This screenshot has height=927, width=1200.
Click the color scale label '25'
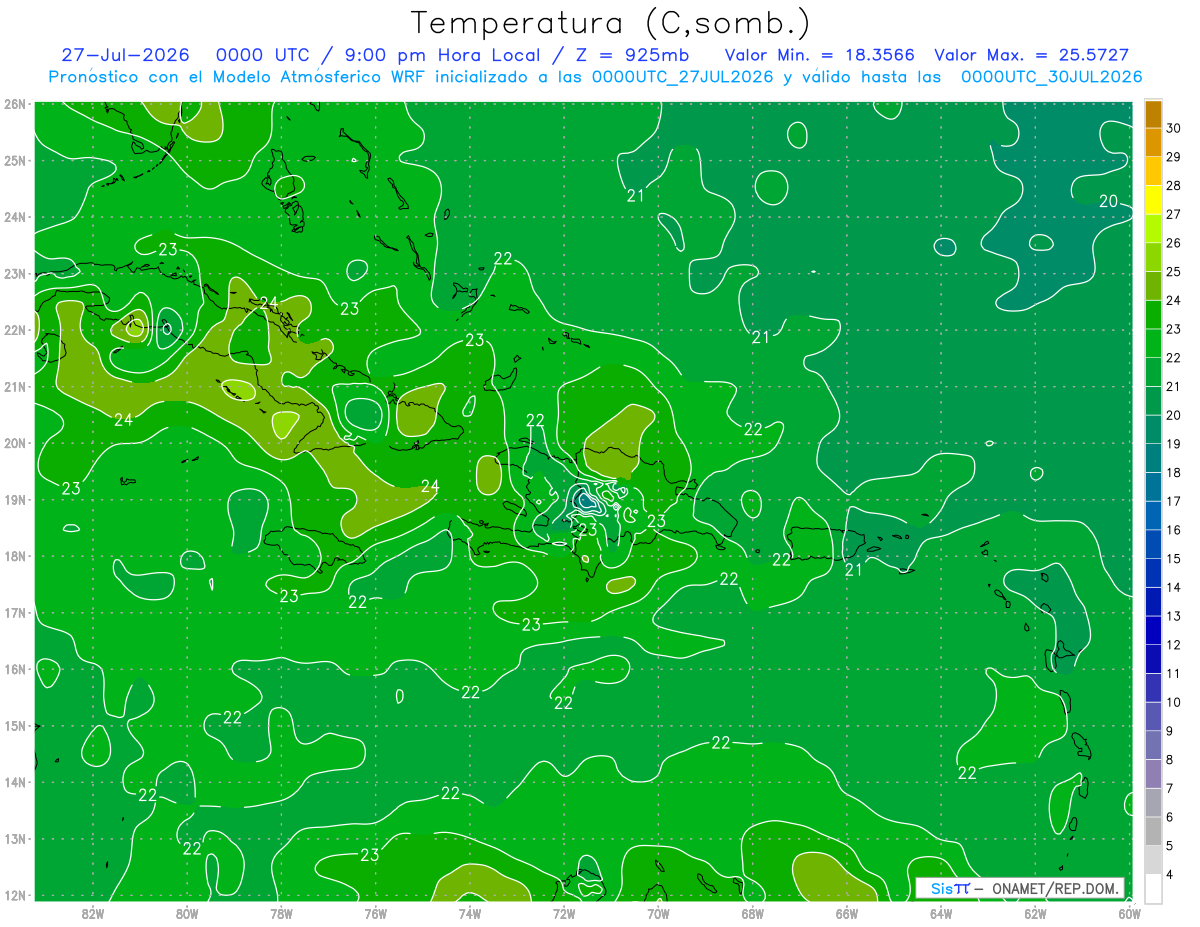click(x=1173, y=271)
